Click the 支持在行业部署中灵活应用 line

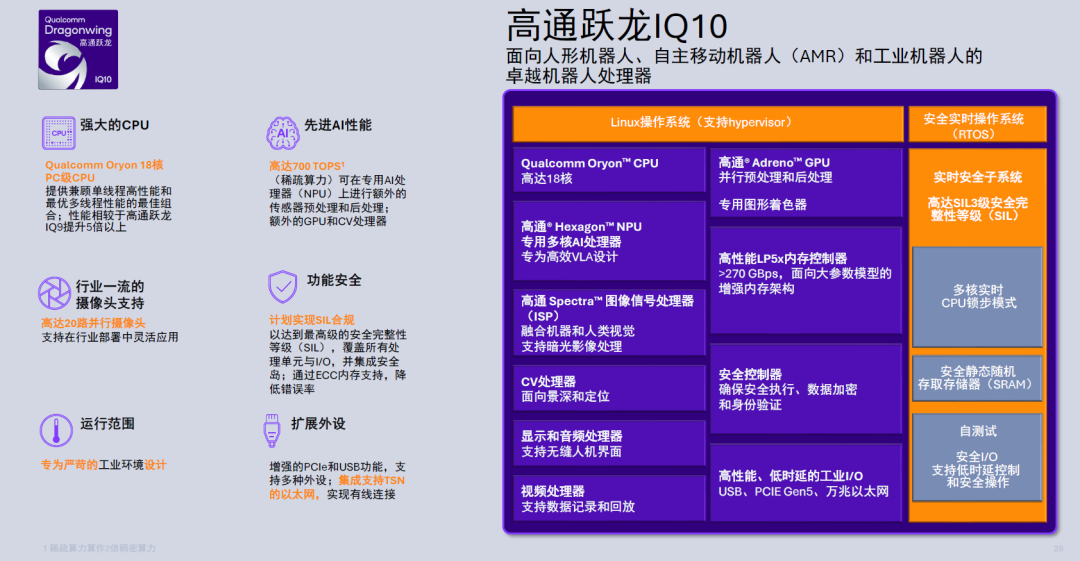point(110,337)
